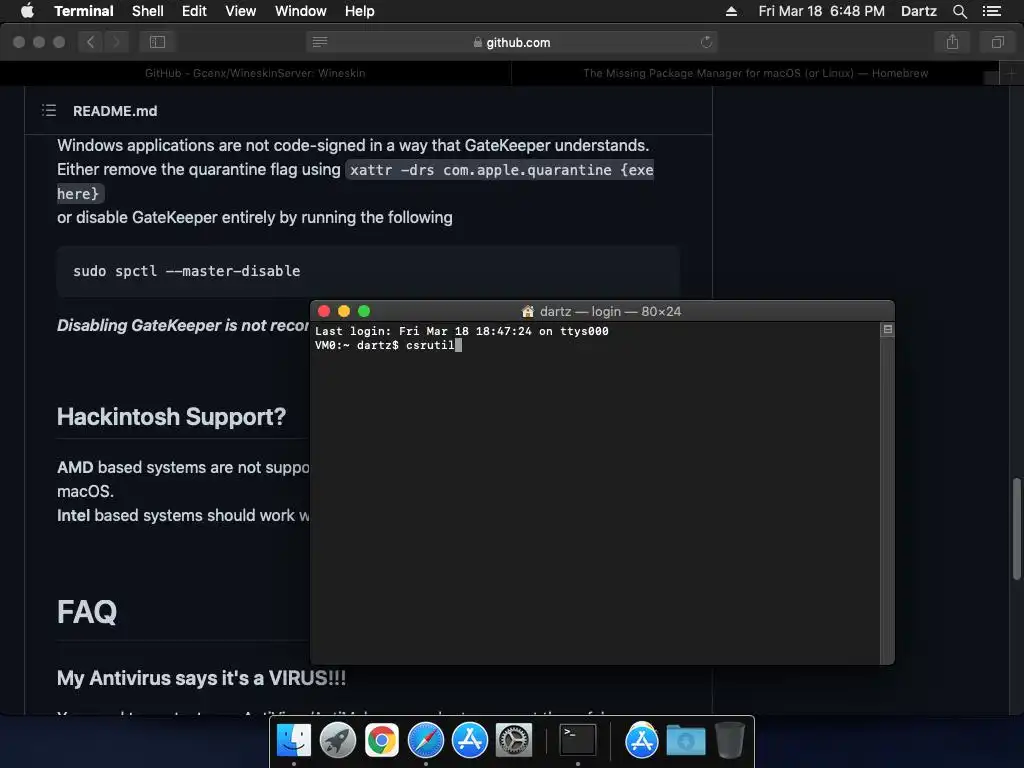Click the eject icon in menu bar
This screenshot has width=1024, height=768.
coord(731,11)
